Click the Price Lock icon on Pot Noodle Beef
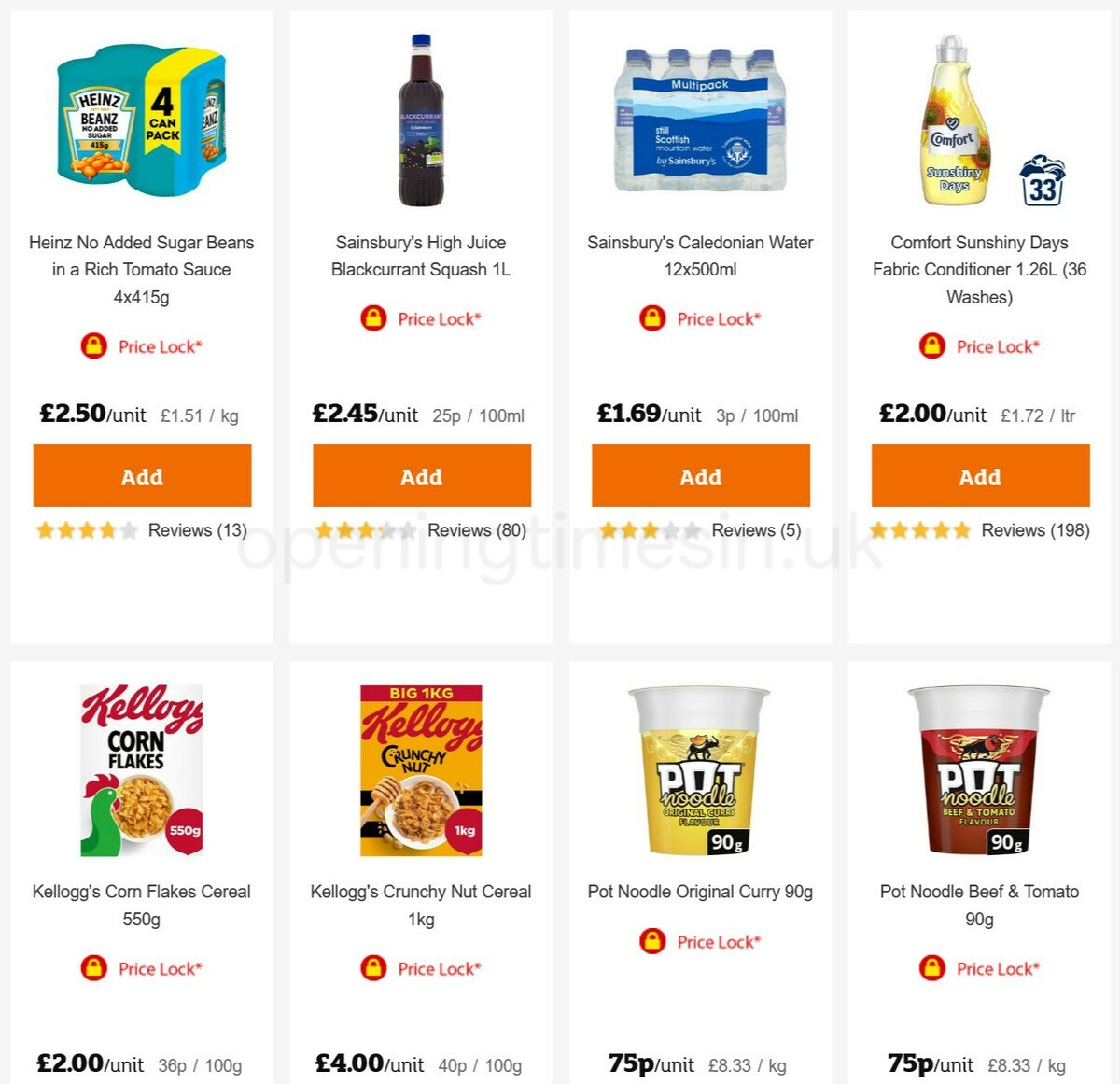1120x1084 pixels. [931, 968]
